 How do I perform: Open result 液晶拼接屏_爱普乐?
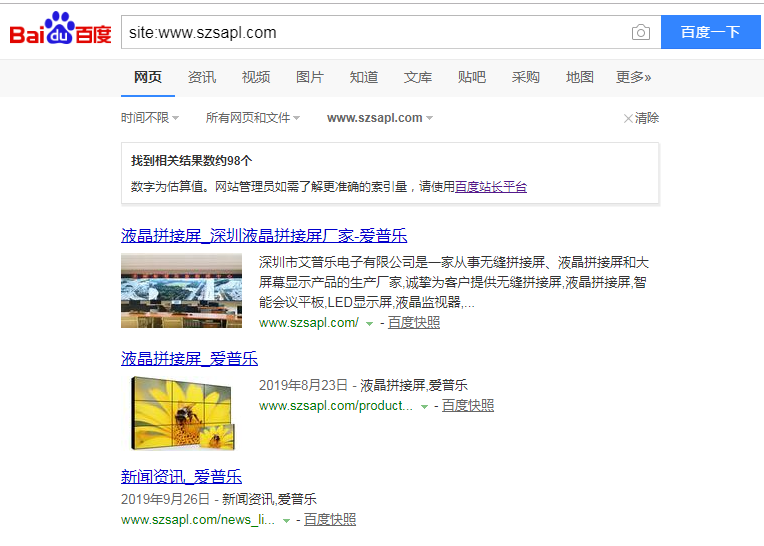(190, 359)
